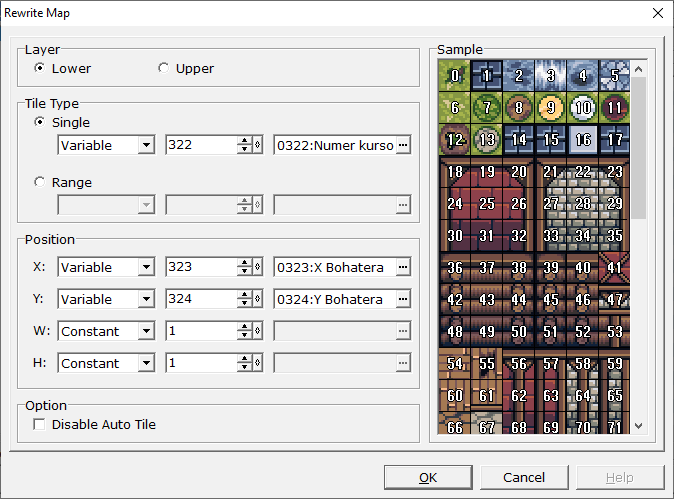674x499 pixels.
Task: Click the Cancel button
Action: click(x=524, y=477)
